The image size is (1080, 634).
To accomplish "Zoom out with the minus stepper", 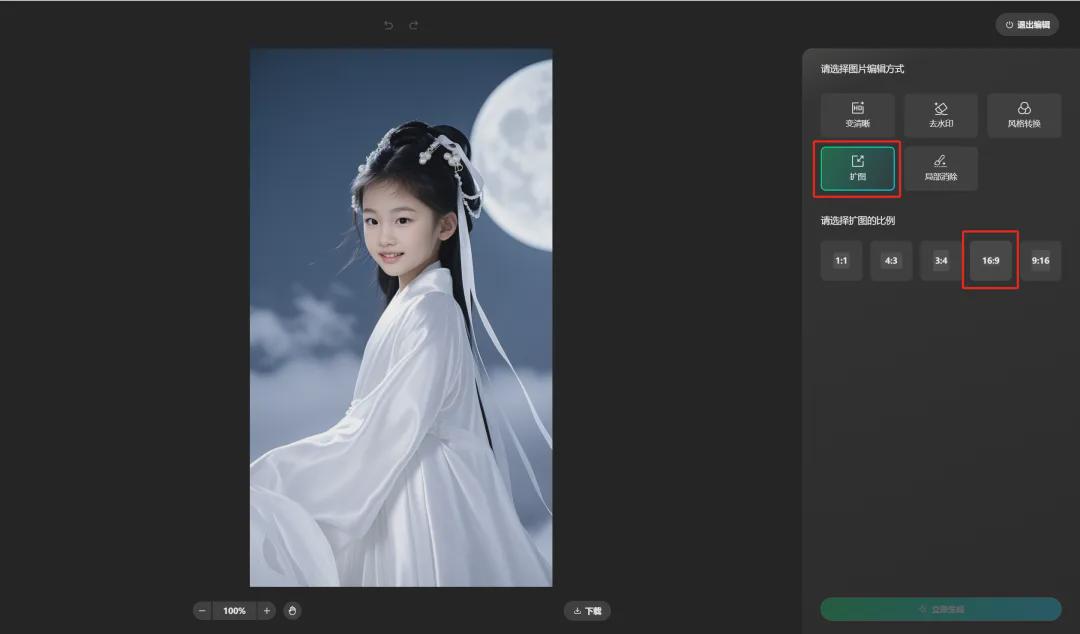I will pyautogui.click(x=202, y=610).
